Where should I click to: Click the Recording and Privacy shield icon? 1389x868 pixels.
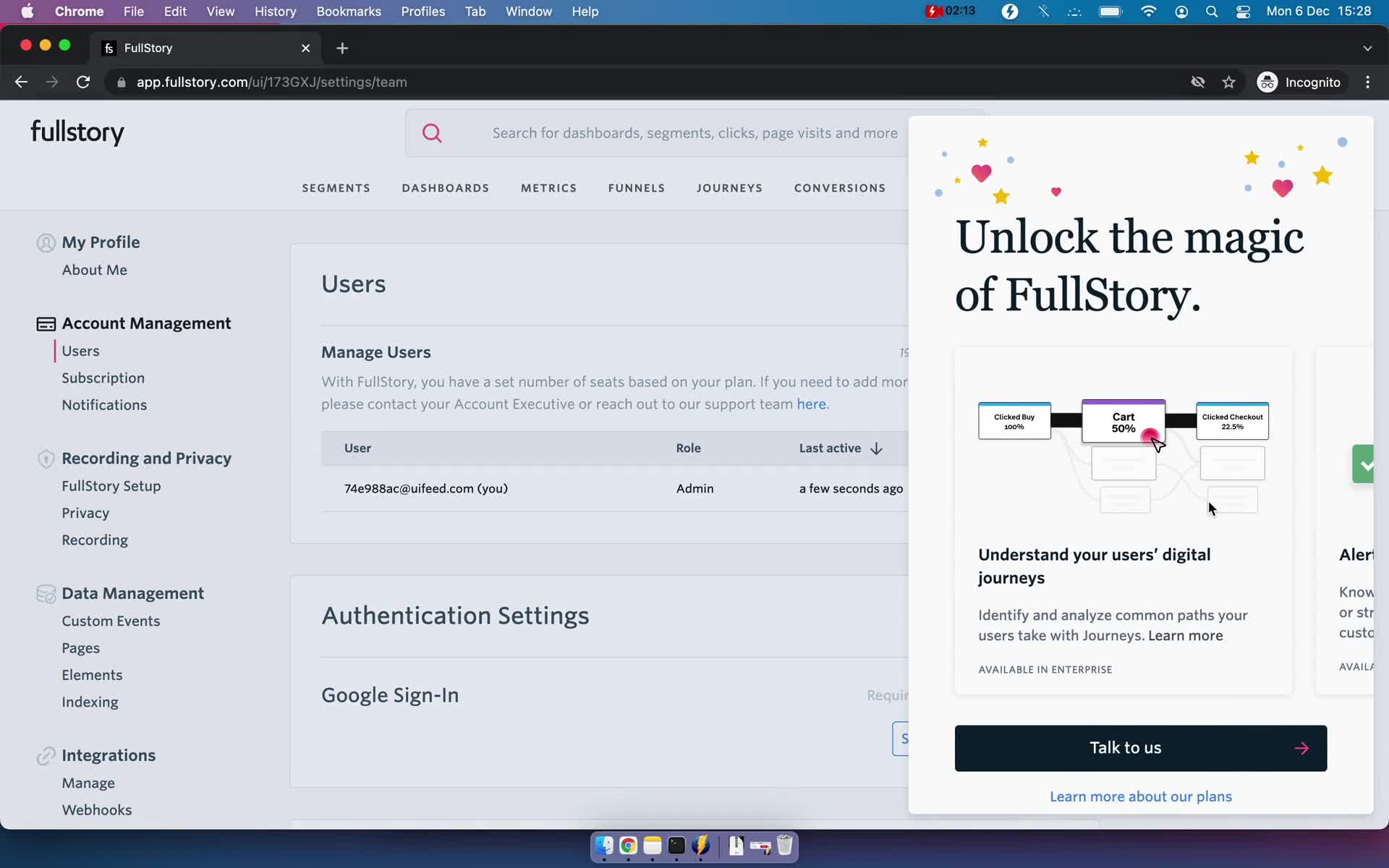tap(46, 459)
